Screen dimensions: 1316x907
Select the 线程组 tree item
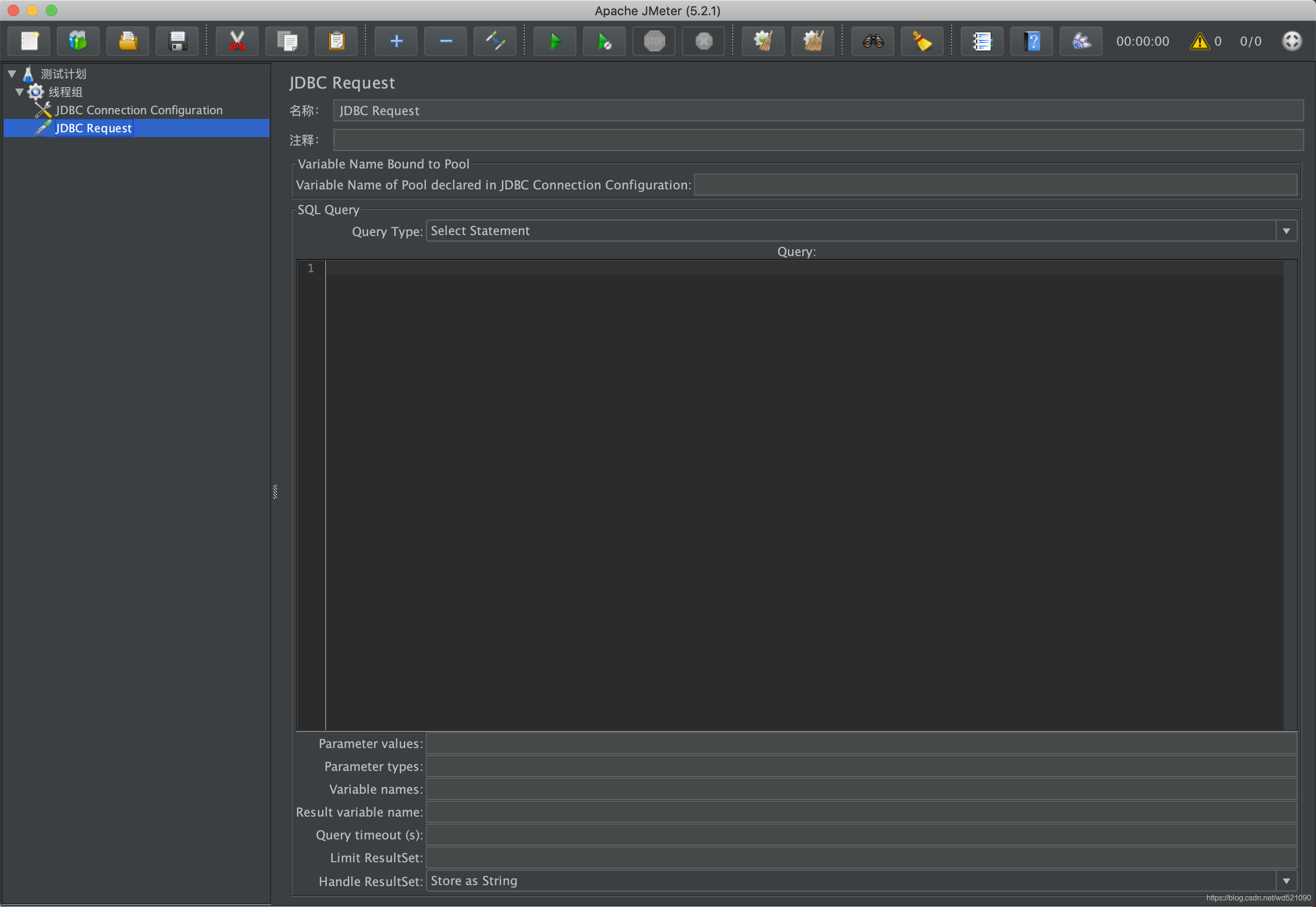coord(65,91)
